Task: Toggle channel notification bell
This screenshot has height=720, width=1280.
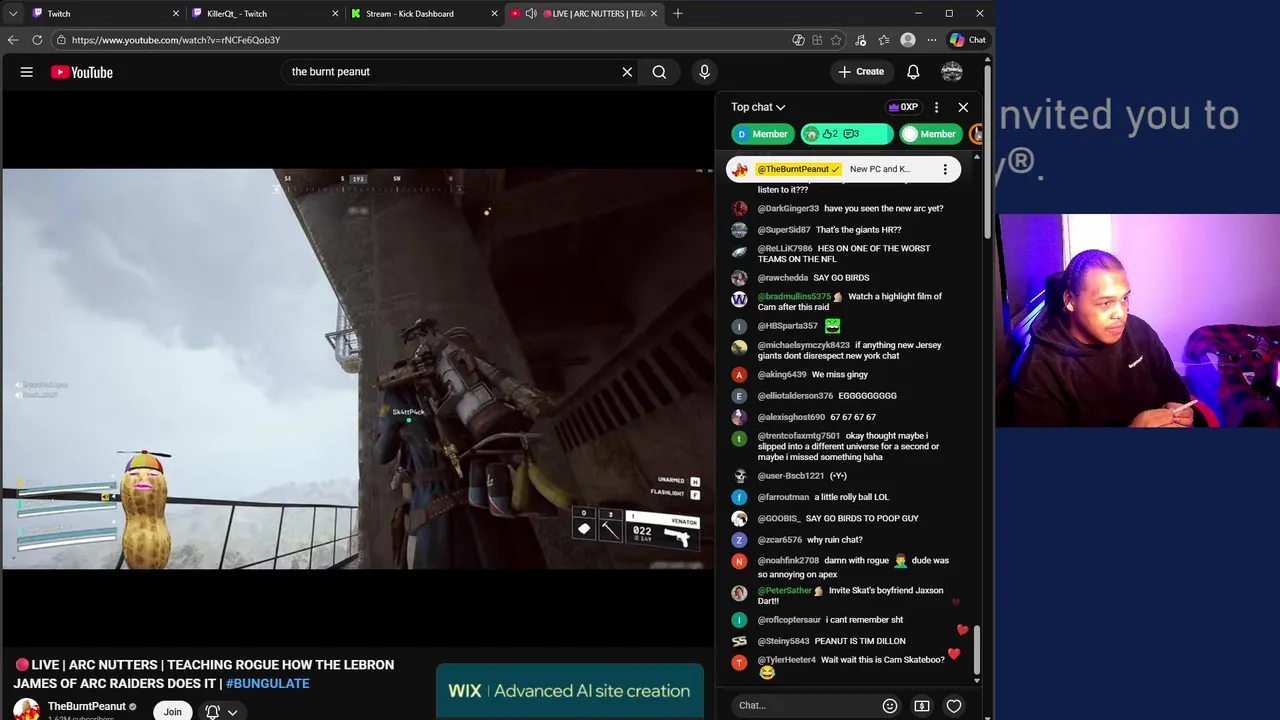Action: (x=212, y=712)
